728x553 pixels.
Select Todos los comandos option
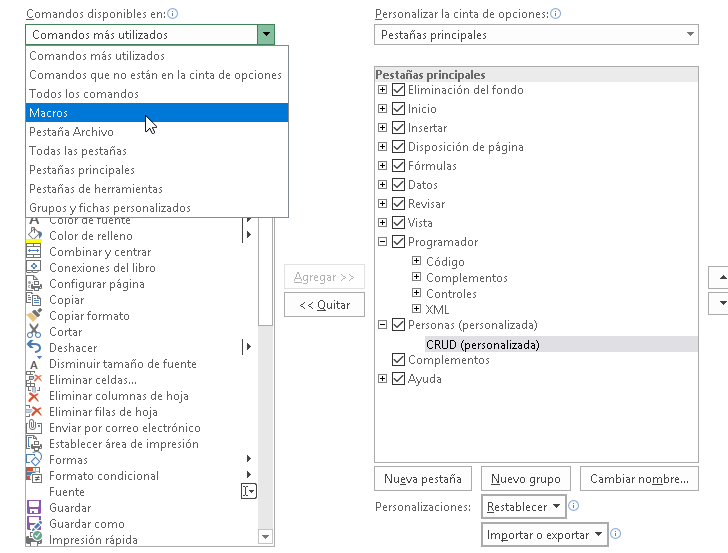[157, 94]
